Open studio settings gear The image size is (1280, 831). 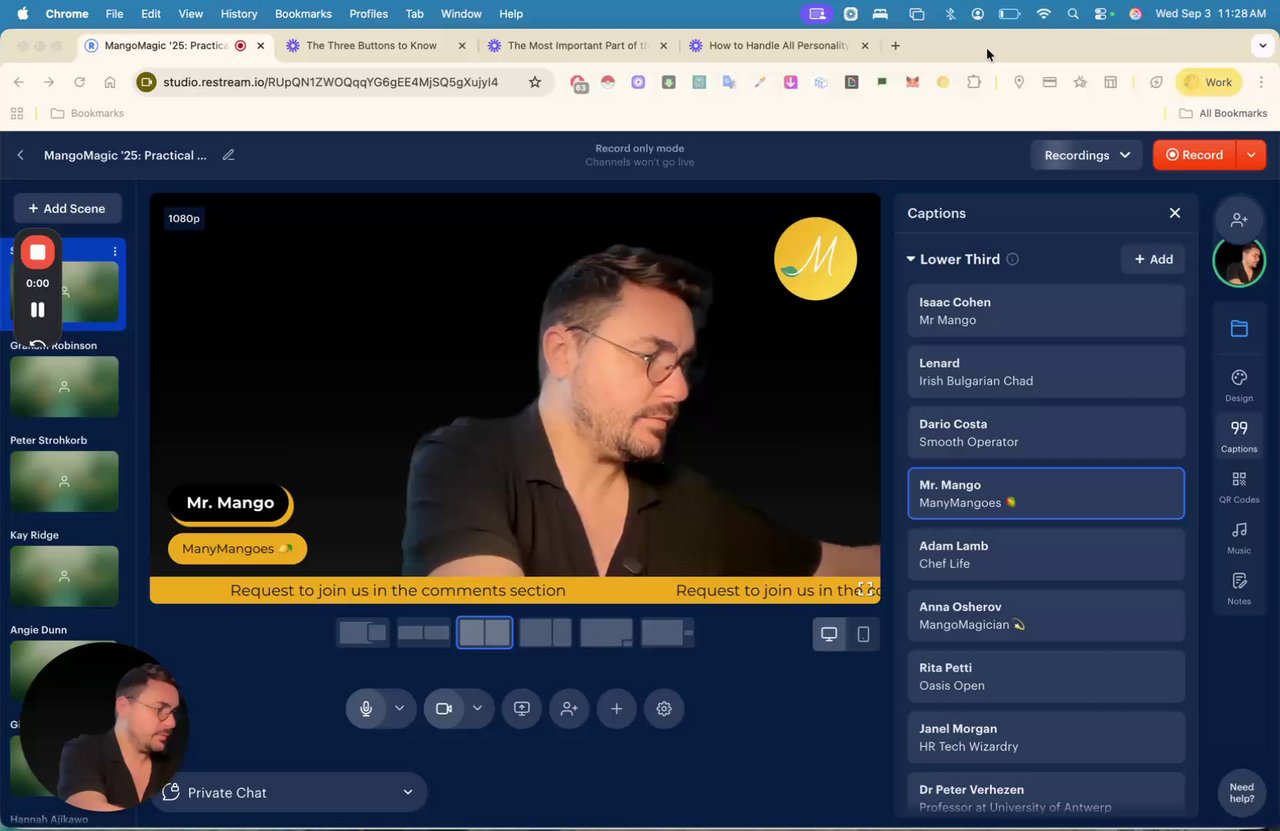coord(664,708)
